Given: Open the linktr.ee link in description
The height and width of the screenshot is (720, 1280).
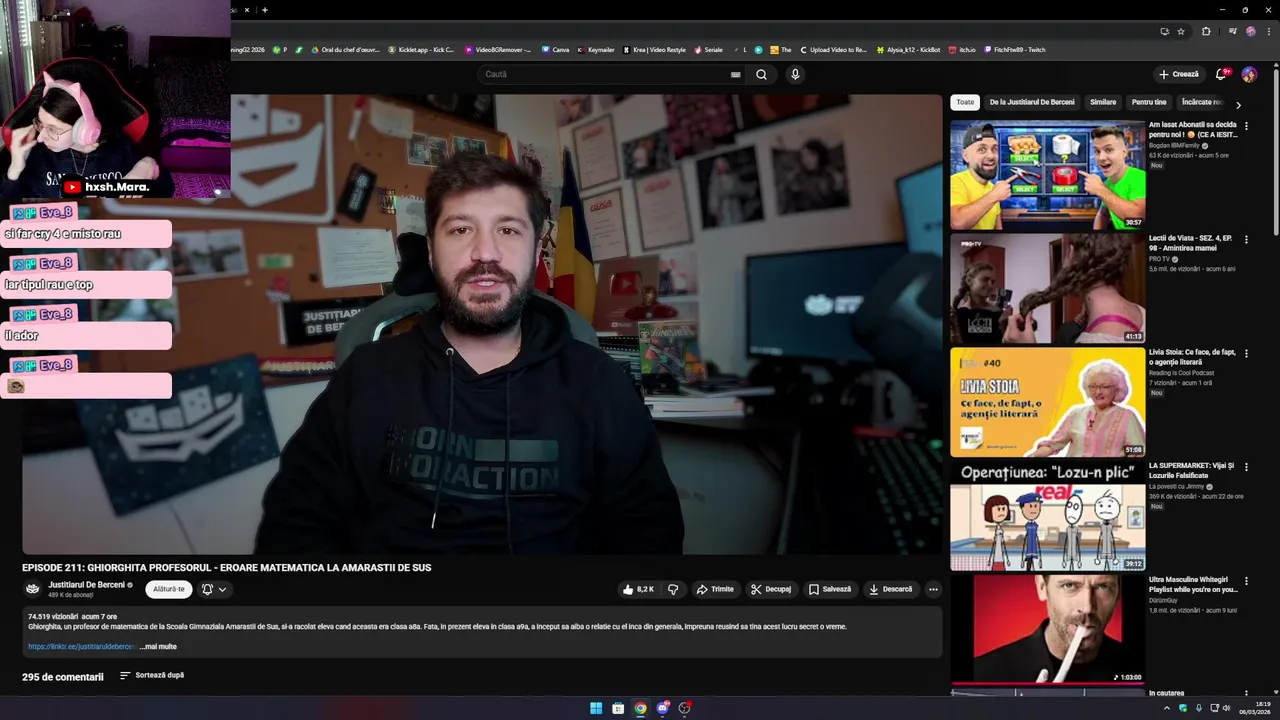Looking at the screenshot, I should coord(82,647).
